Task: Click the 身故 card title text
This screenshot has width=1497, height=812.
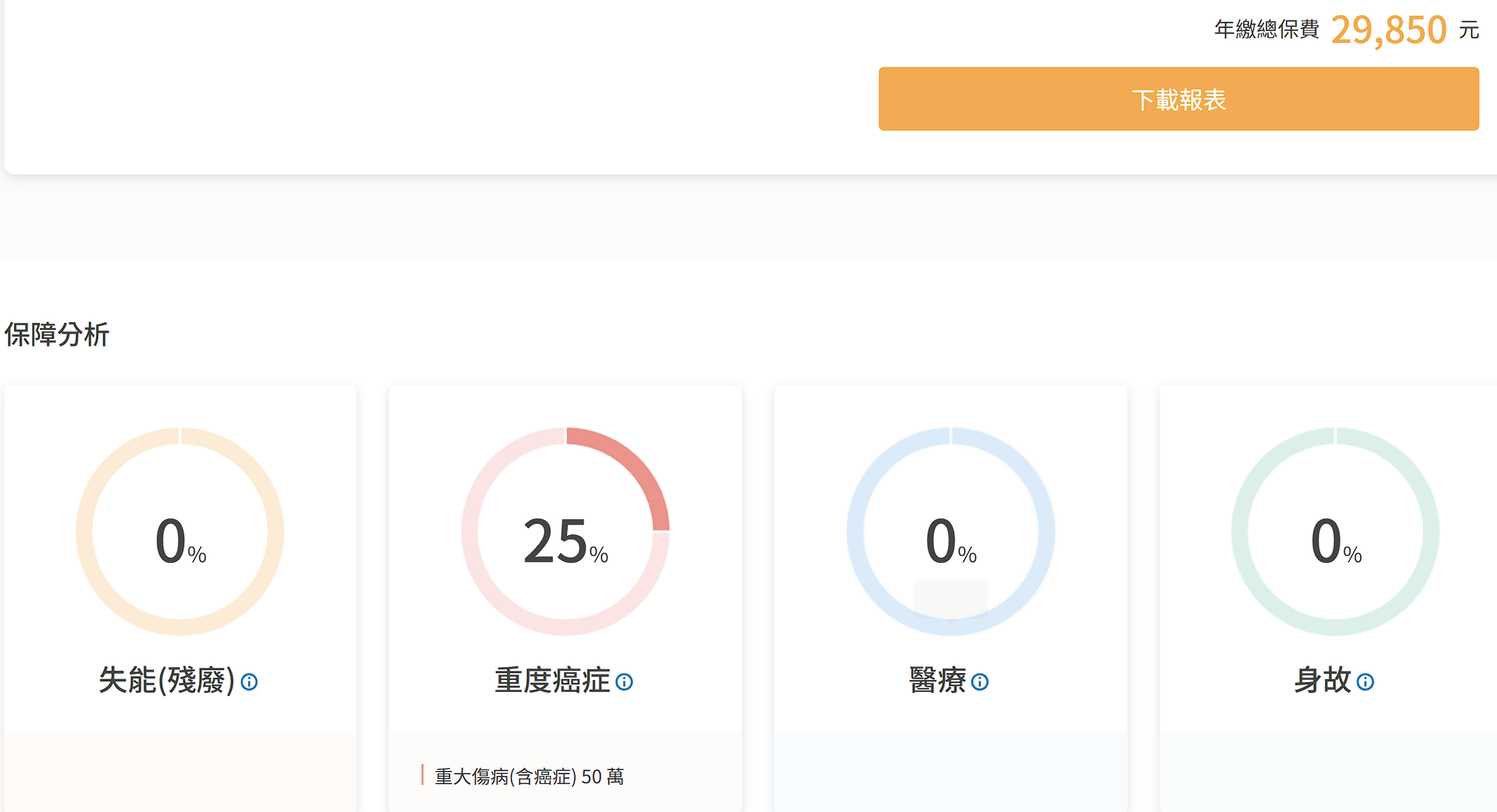Action: (1323, 680)
